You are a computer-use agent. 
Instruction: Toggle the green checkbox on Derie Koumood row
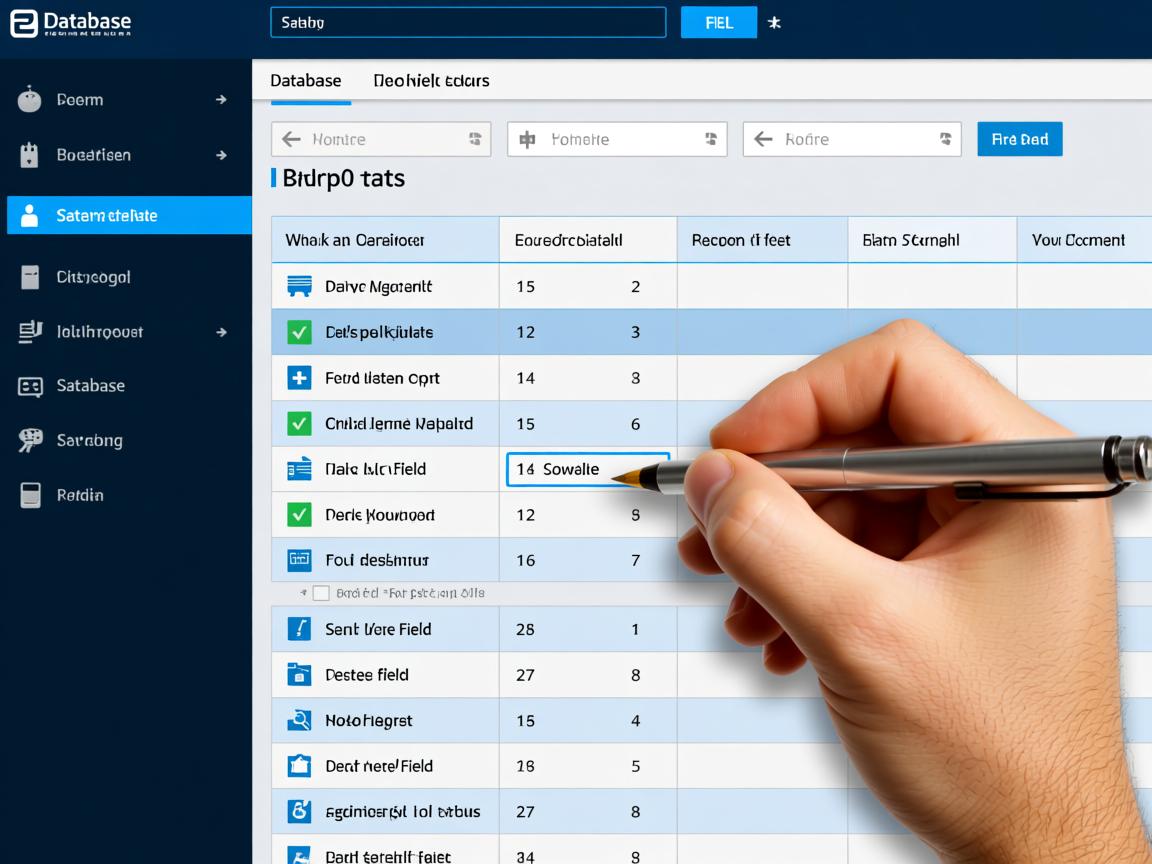pos(299,515)
